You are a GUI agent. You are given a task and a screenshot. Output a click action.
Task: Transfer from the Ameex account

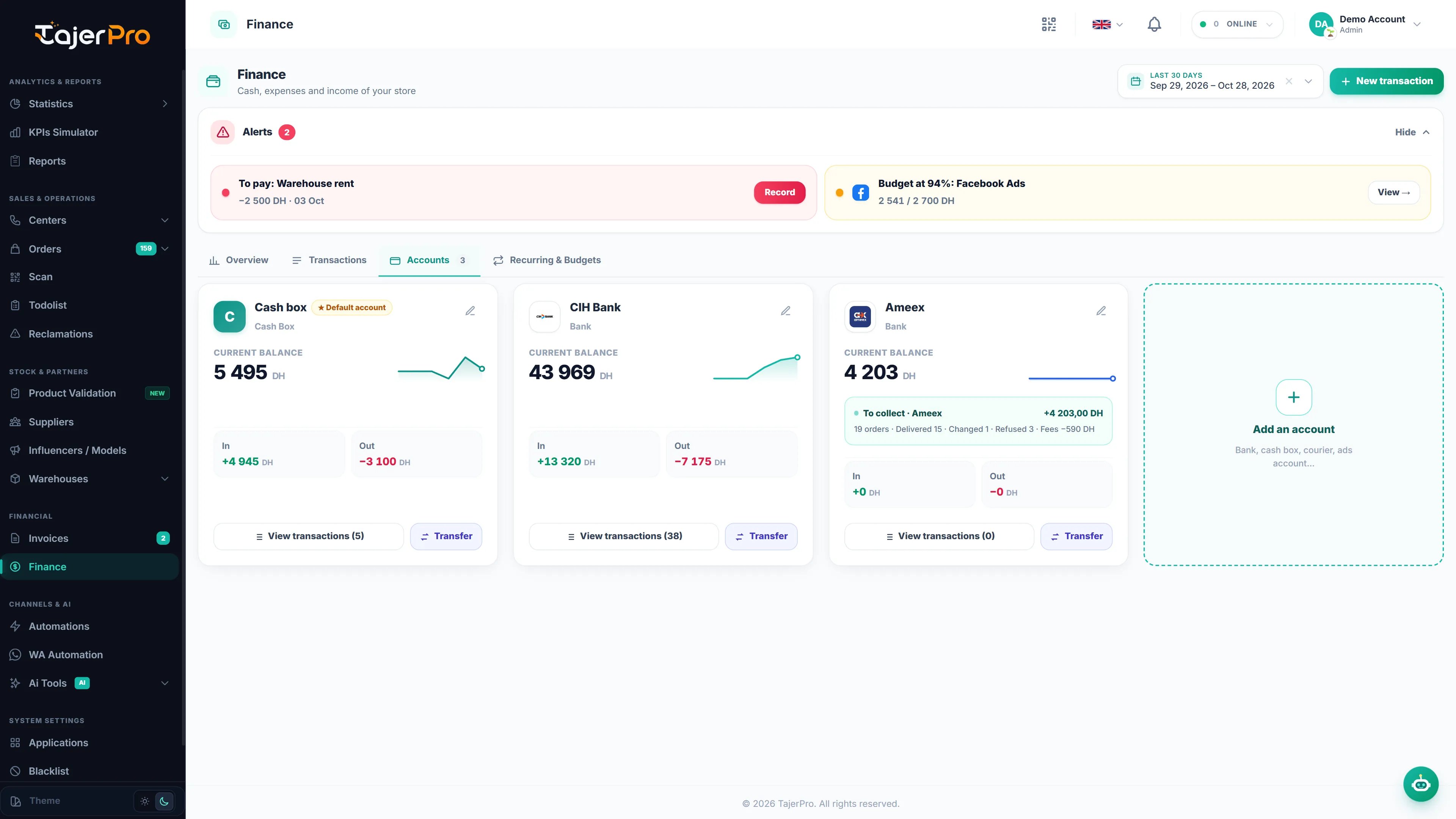pos(1076,536)
